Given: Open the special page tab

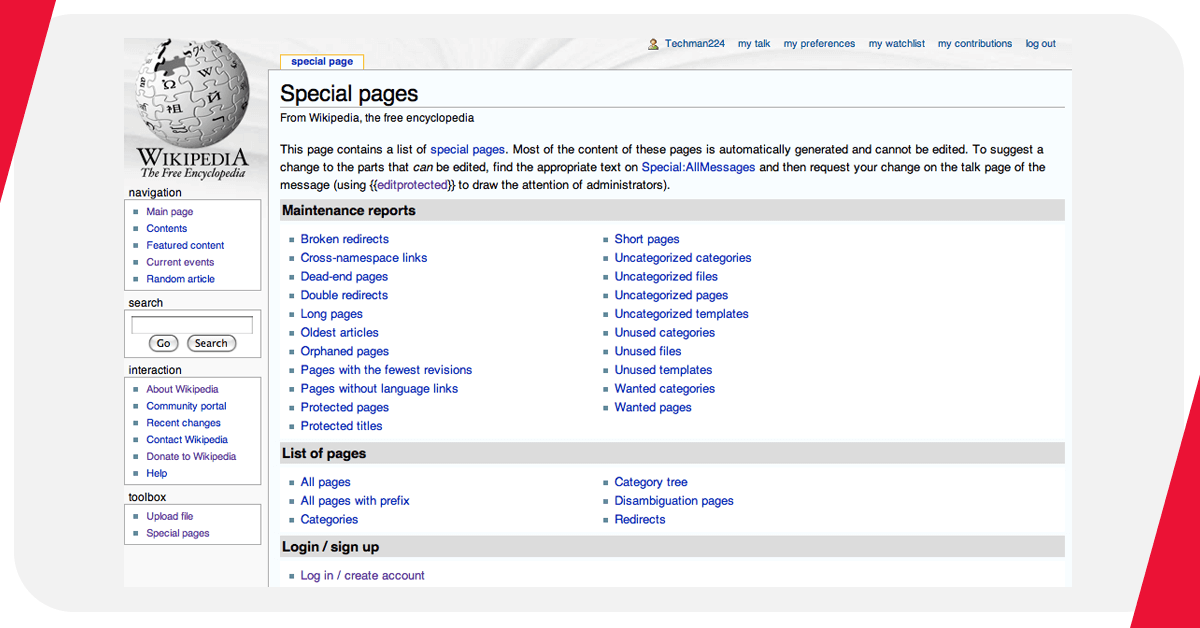Looking at the screenshot, I should 322,62.
